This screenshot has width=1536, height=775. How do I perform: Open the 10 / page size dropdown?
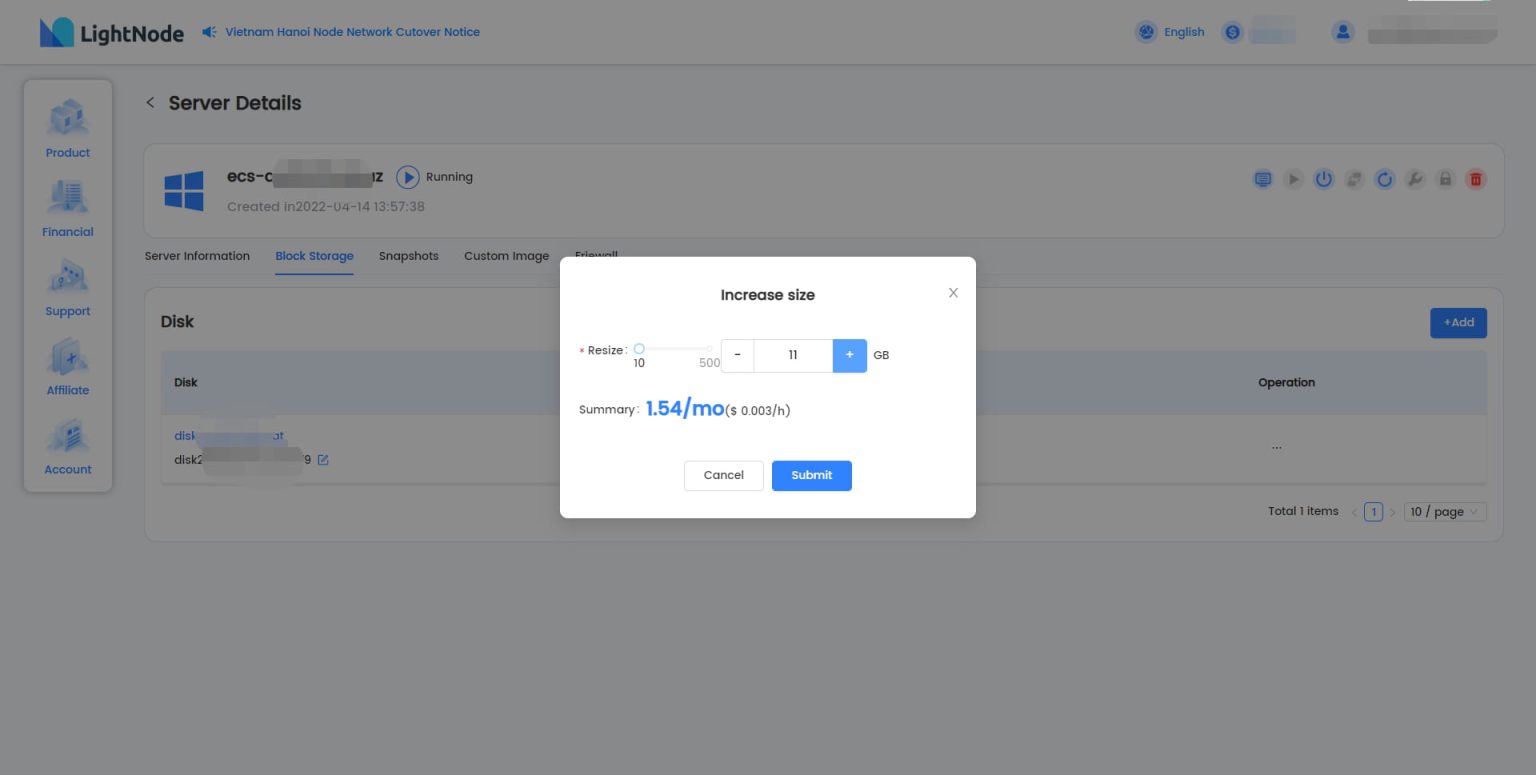pyautogui.click(x=1444, y=511)
